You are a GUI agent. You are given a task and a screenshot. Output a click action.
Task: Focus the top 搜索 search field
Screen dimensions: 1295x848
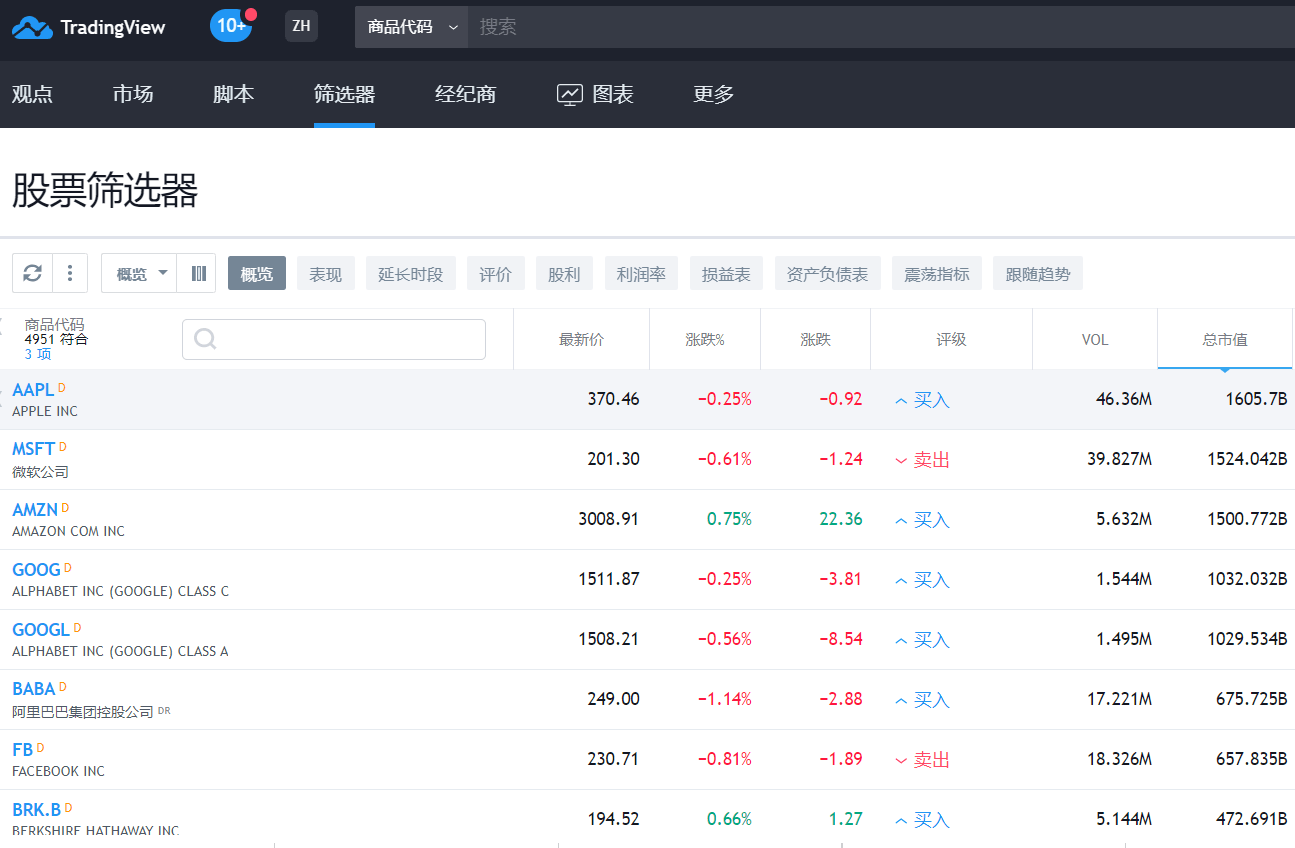tap(880, 27)
